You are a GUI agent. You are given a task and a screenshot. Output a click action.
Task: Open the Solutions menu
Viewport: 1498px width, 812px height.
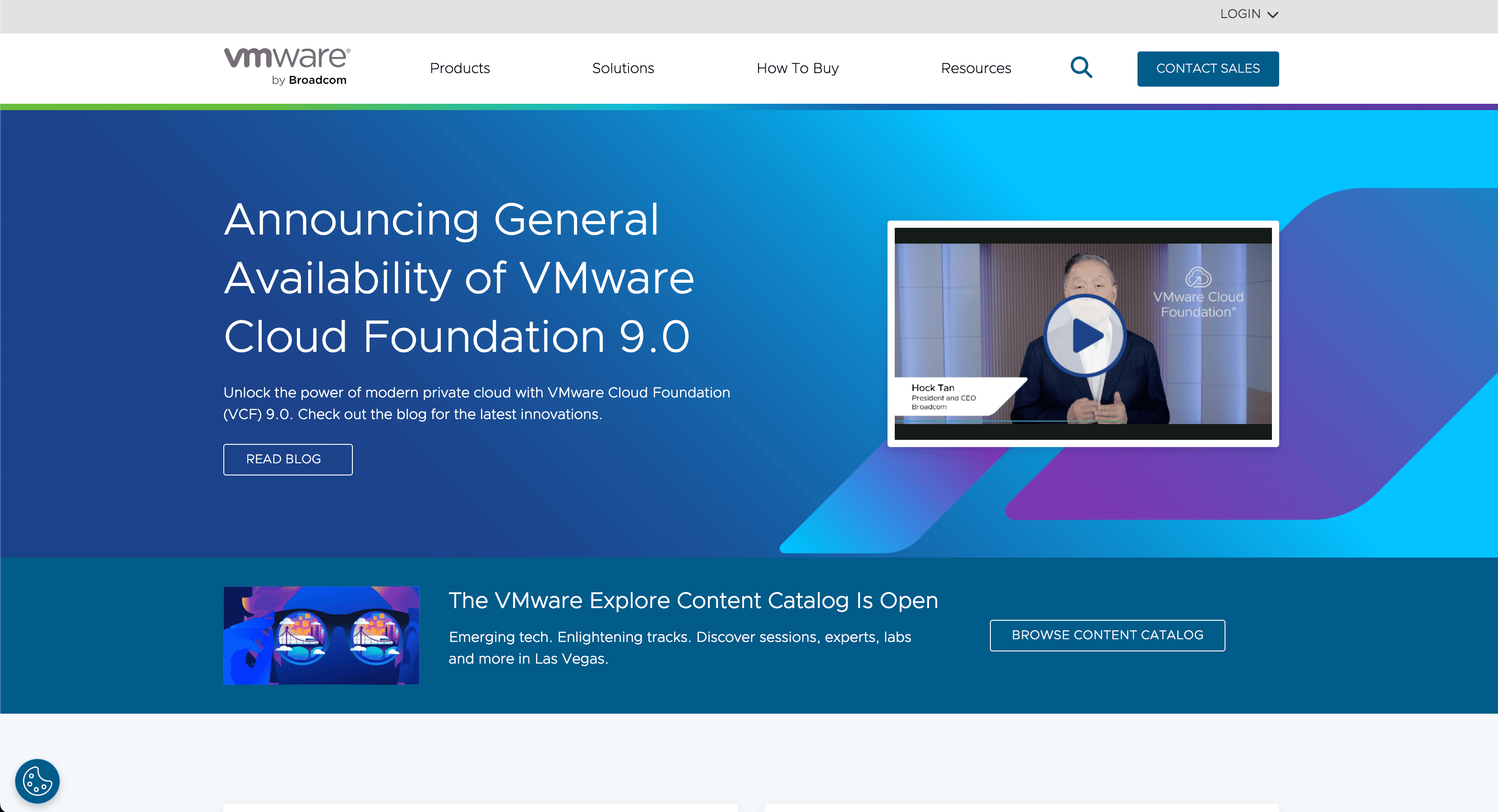(623, 68)
